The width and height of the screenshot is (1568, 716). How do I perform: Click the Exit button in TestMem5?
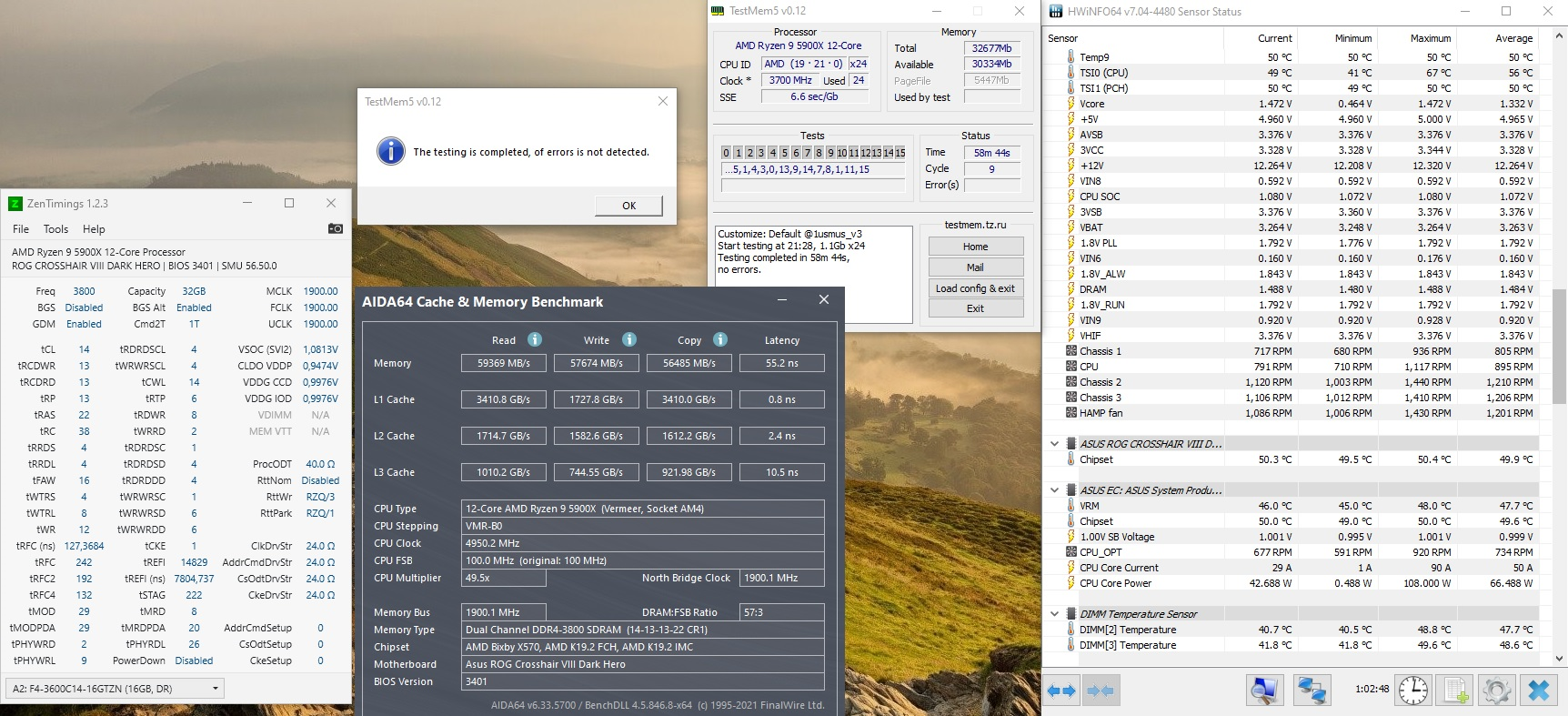tap(976, 308)
